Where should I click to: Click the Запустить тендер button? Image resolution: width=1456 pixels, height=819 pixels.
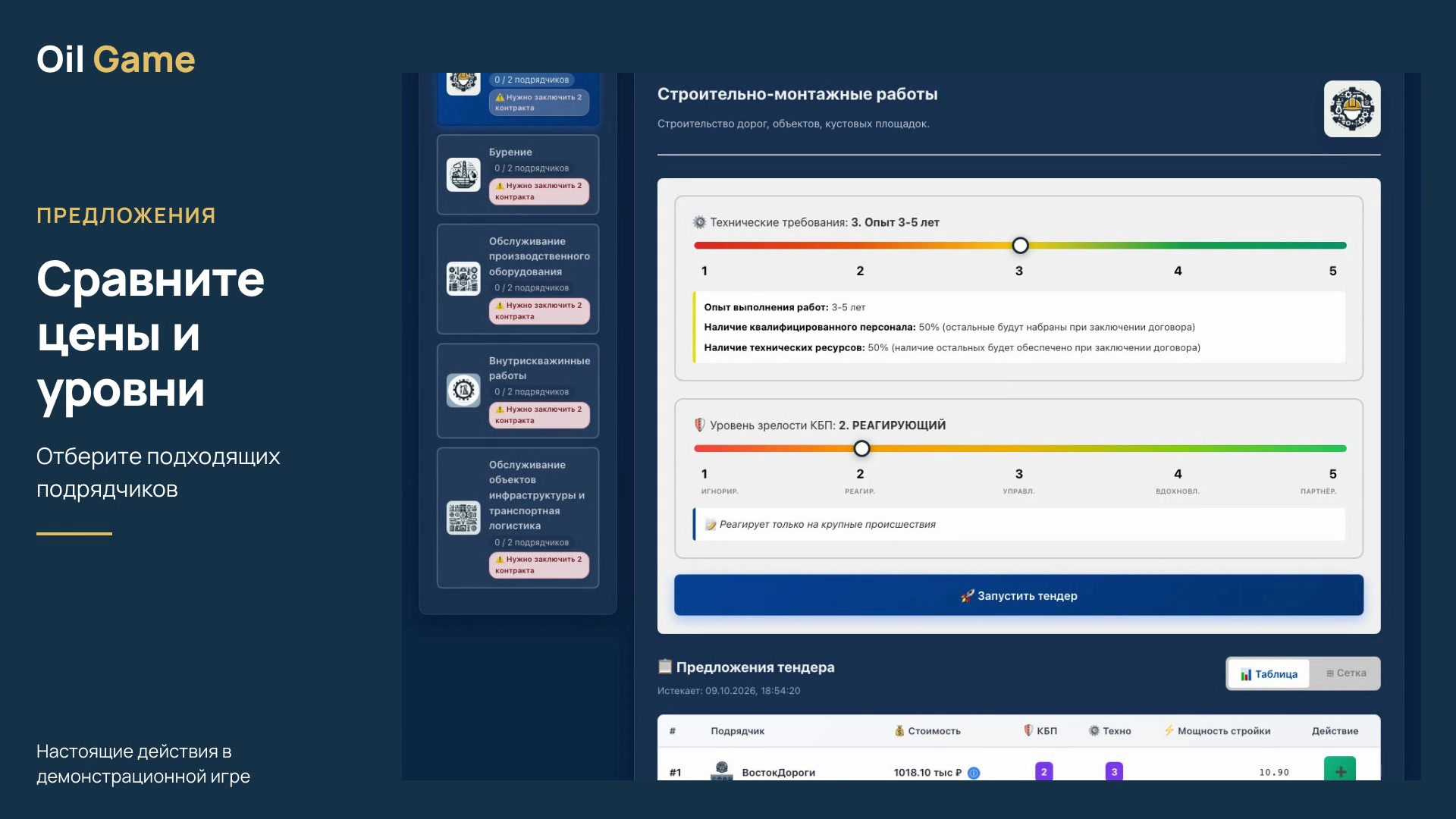[1018, 595]
